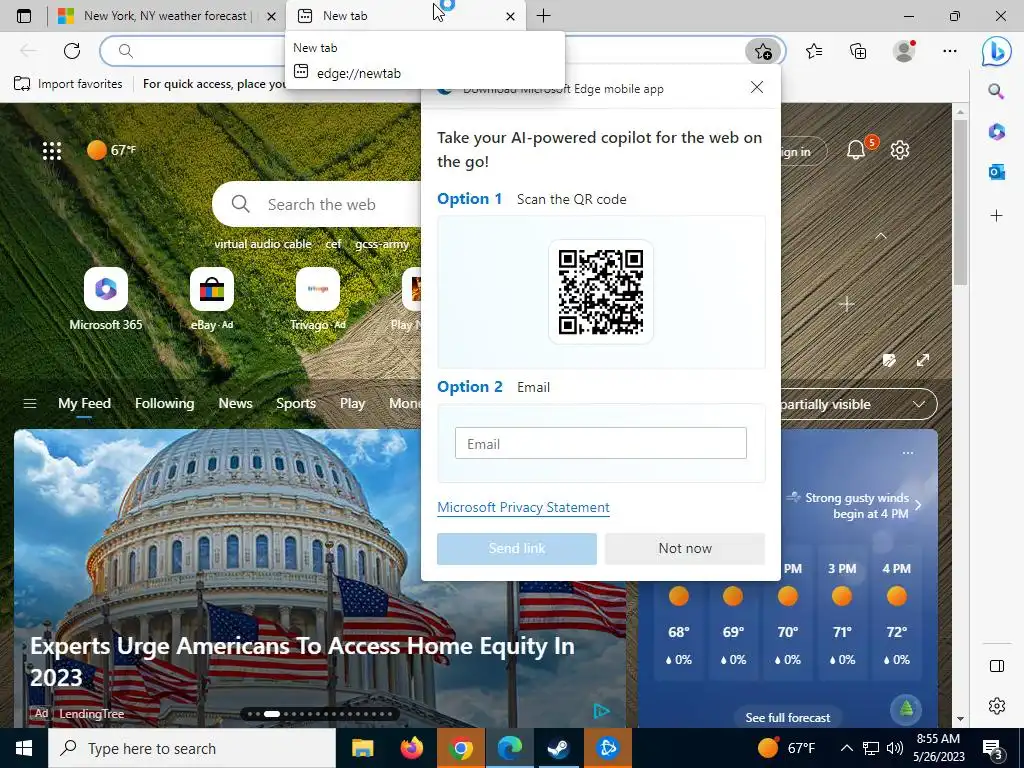Click the ad choices icon on article
The width and height of the screenshot is (1024, 768).
click(x=601, y=711)
